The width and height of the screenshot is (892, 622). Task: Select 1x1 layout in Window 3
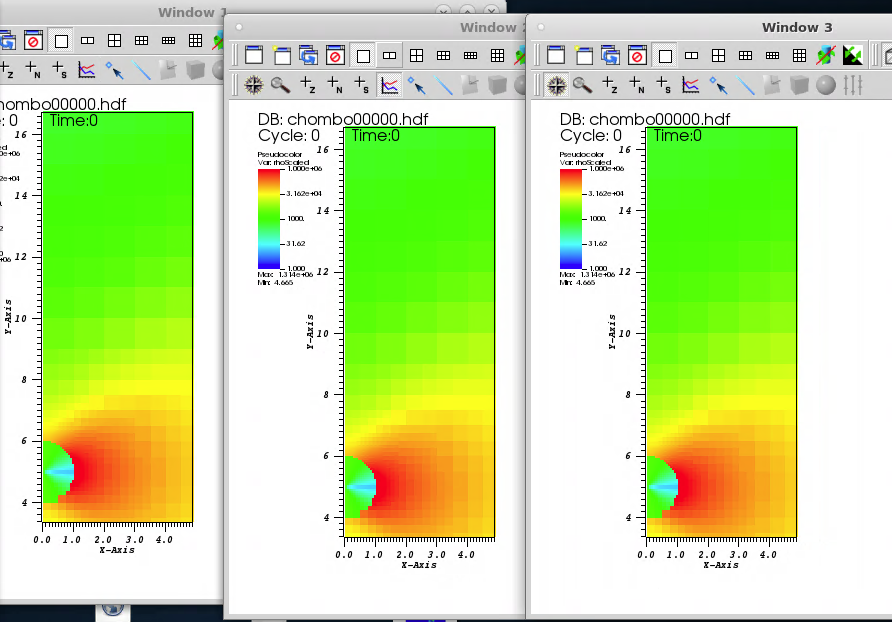(664, 55)
